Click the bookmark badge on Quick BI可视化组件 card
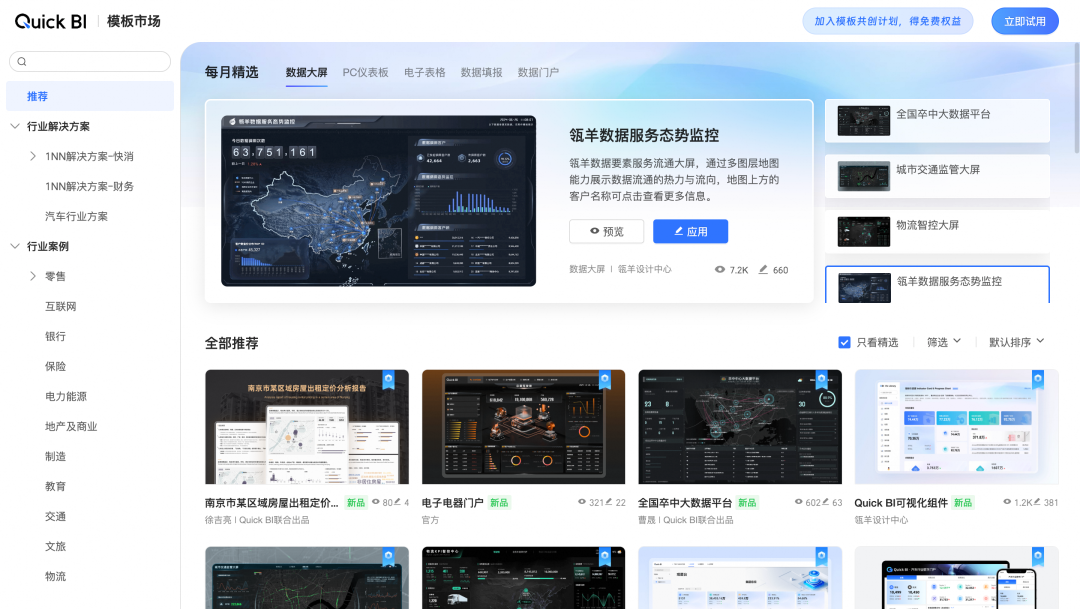This screenshot has height=609, width=1080. click(x=1038, y=380)
